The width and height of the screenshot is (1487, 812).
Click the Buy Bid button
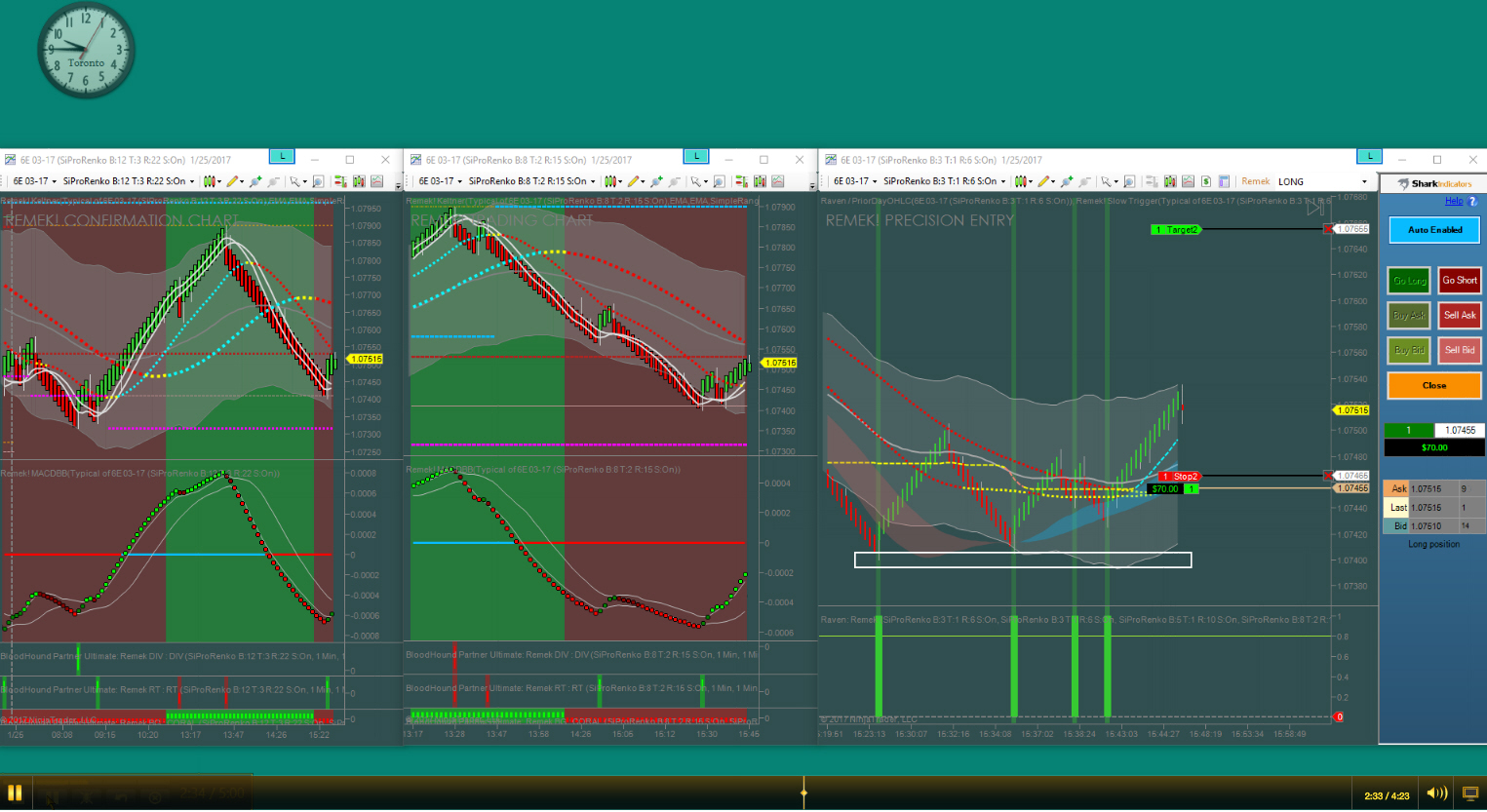click(x=1409, y=351)
